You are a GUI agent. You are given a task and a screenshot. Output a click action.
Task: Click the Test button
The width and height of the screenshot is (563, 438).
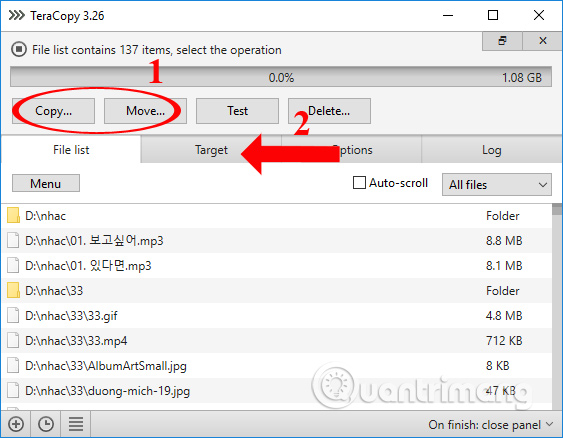(x=237, y=111)
